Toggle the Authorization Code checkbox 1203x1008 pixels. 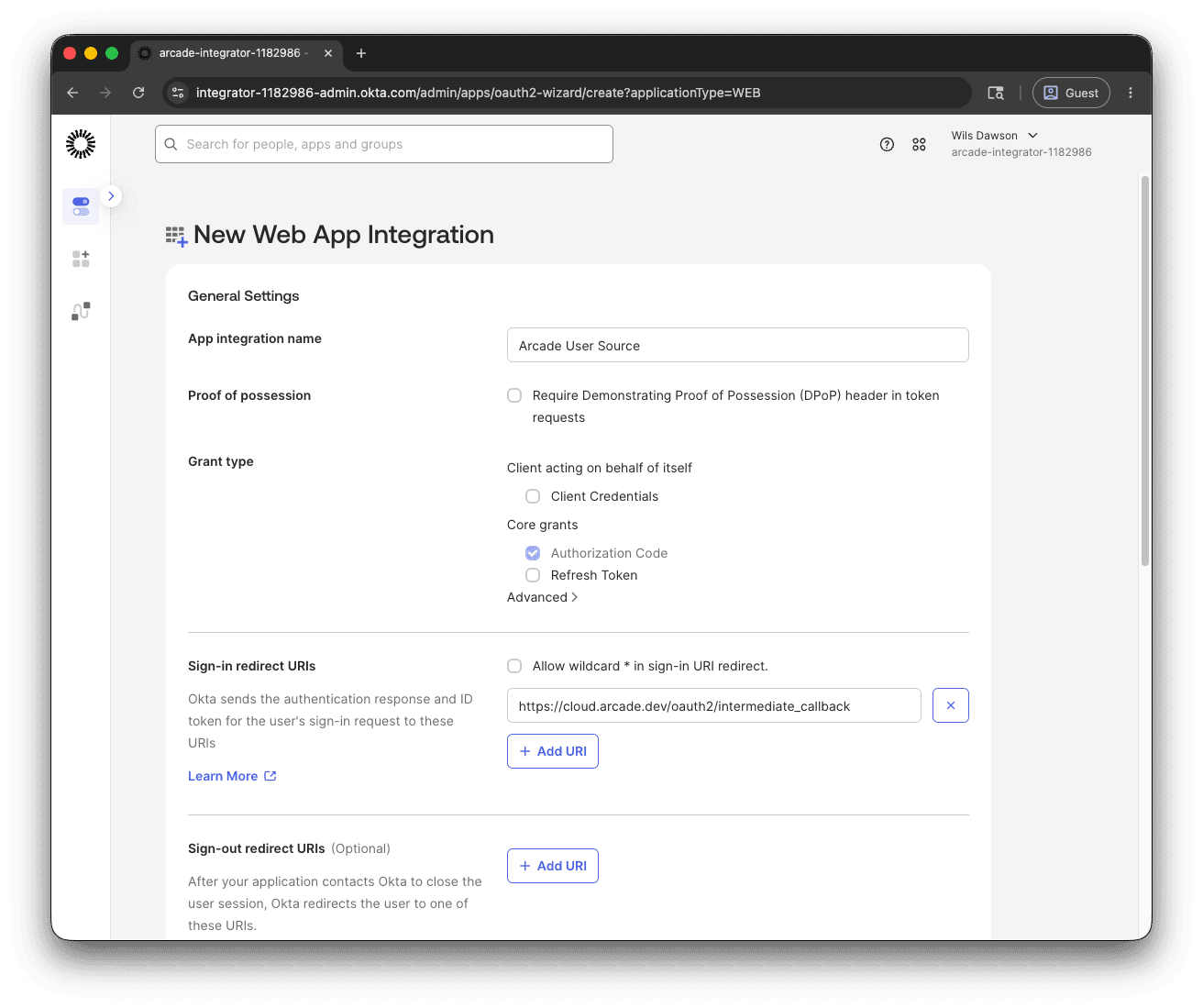click(x=533, y=553)
